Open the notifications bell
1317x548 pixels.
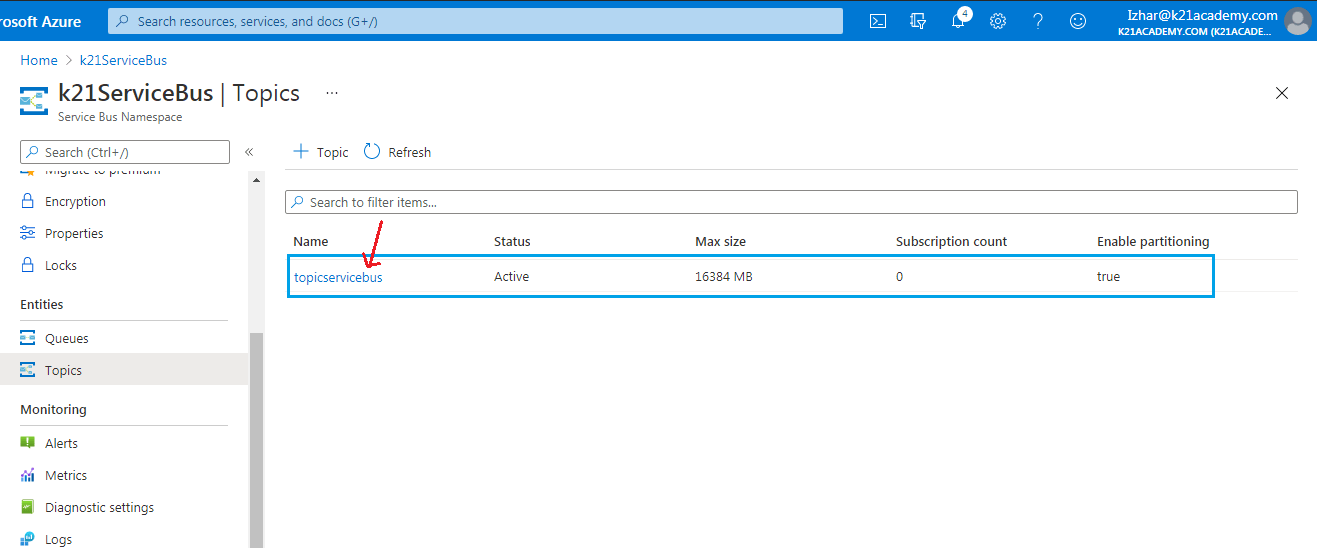coord(958,21)
